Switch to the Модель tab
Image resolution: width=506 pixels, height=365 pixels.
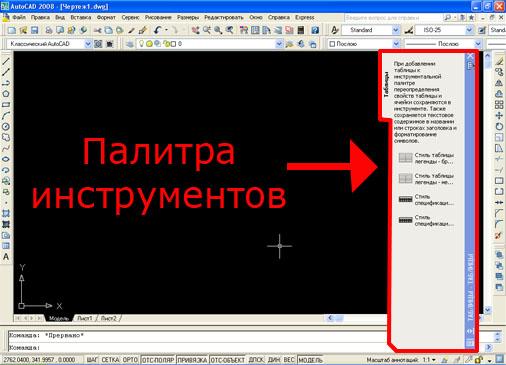coord(59,318)
